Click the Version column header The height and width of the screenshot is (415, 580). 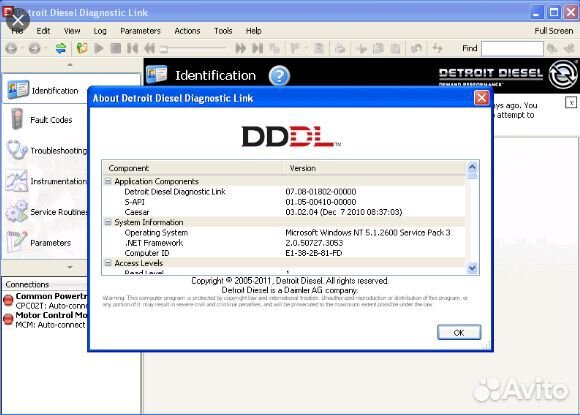coord(374,168)
